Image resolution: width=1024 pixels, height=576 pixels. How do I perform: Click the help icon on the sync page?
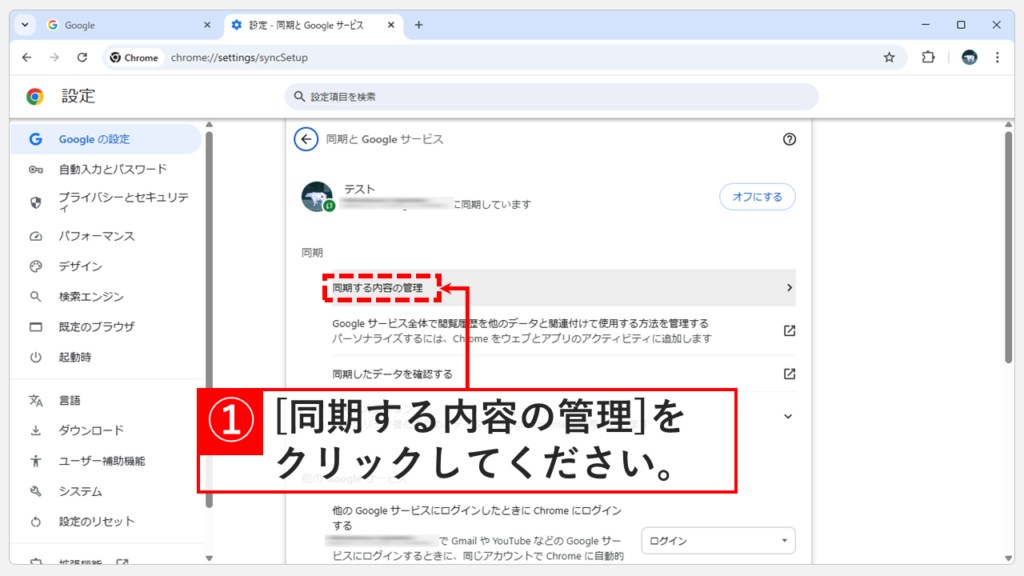pos(789,139)
